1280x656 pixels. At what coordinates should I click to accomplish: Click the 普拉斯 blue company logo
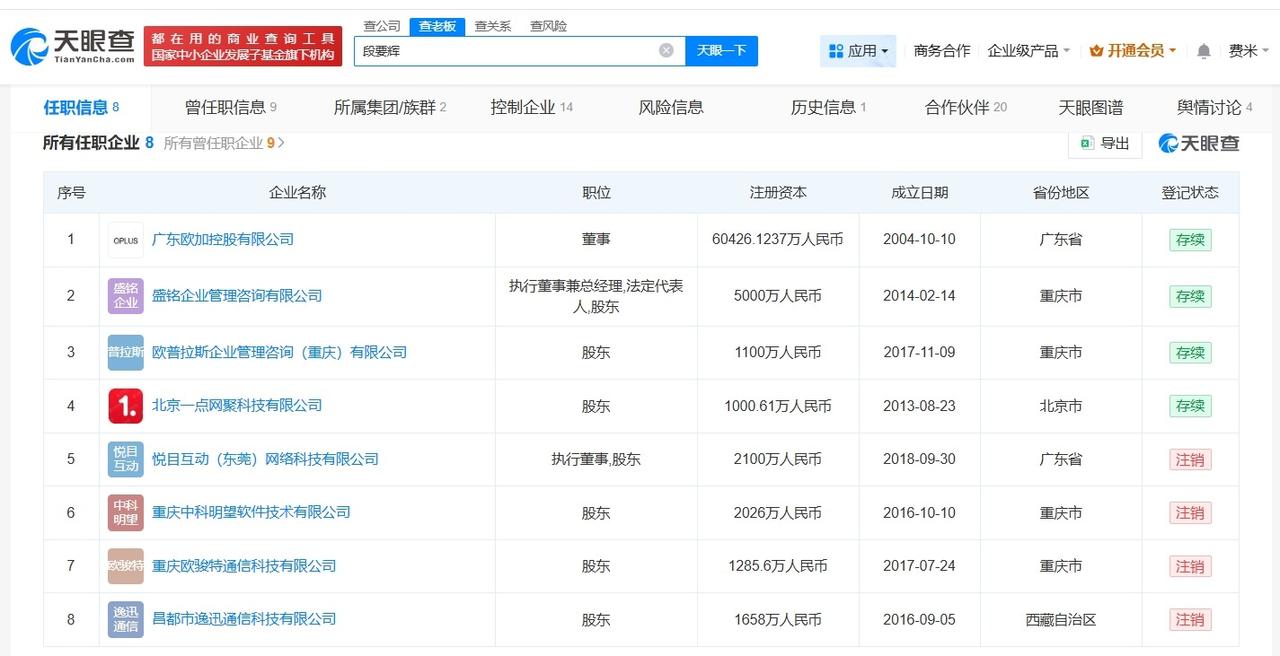click(x=126, y=353)
